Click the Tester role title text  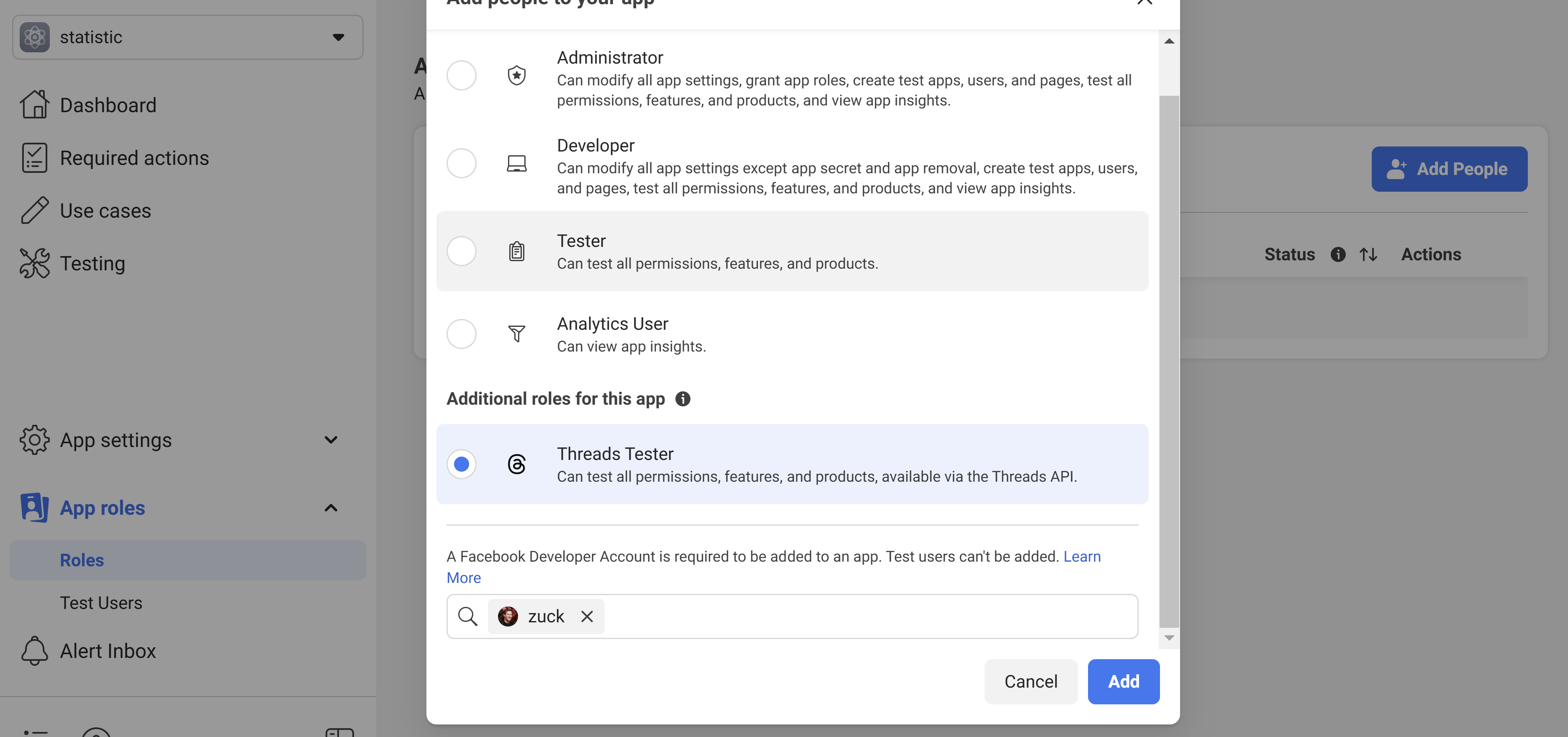(x=581, y=241)
